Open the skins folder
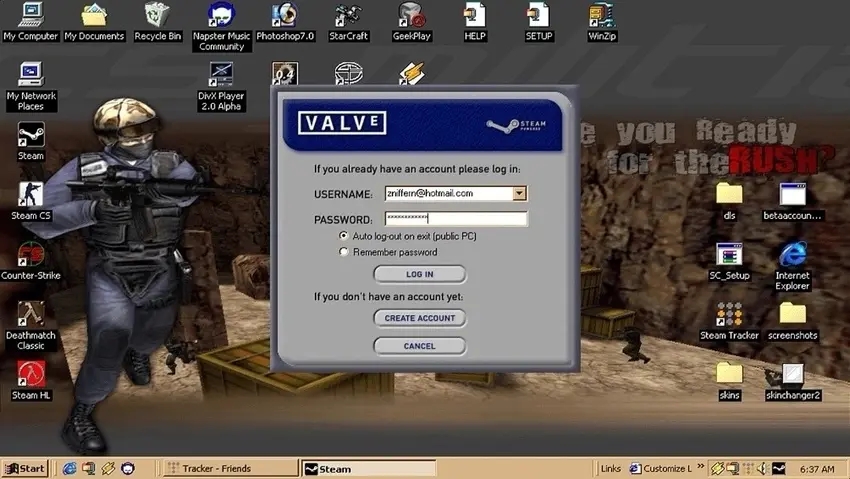The image size is (850, 479). [x=729, y=381]
